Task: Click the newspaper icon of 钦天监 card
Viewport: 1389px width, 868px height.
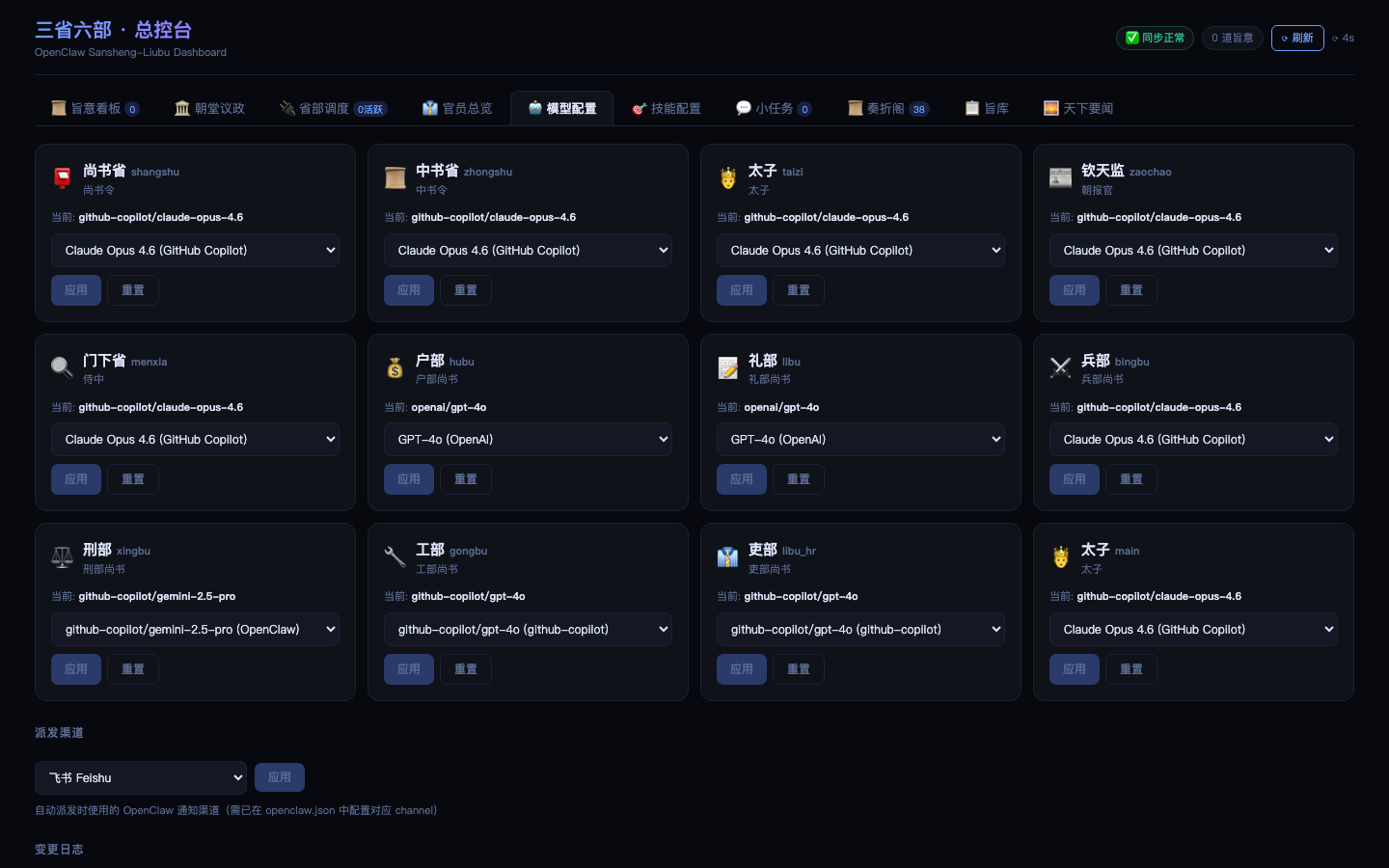Action: [x=1060, y=177]
